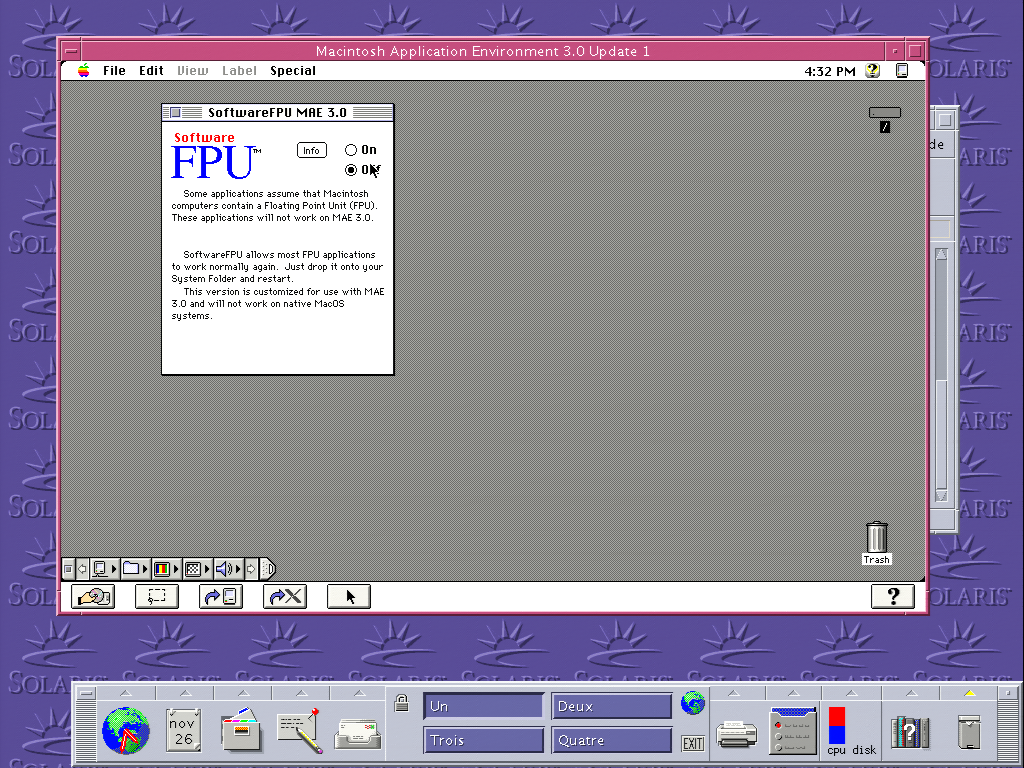
Task: Open the balloon help menu icon
Action: pos(872,71)
